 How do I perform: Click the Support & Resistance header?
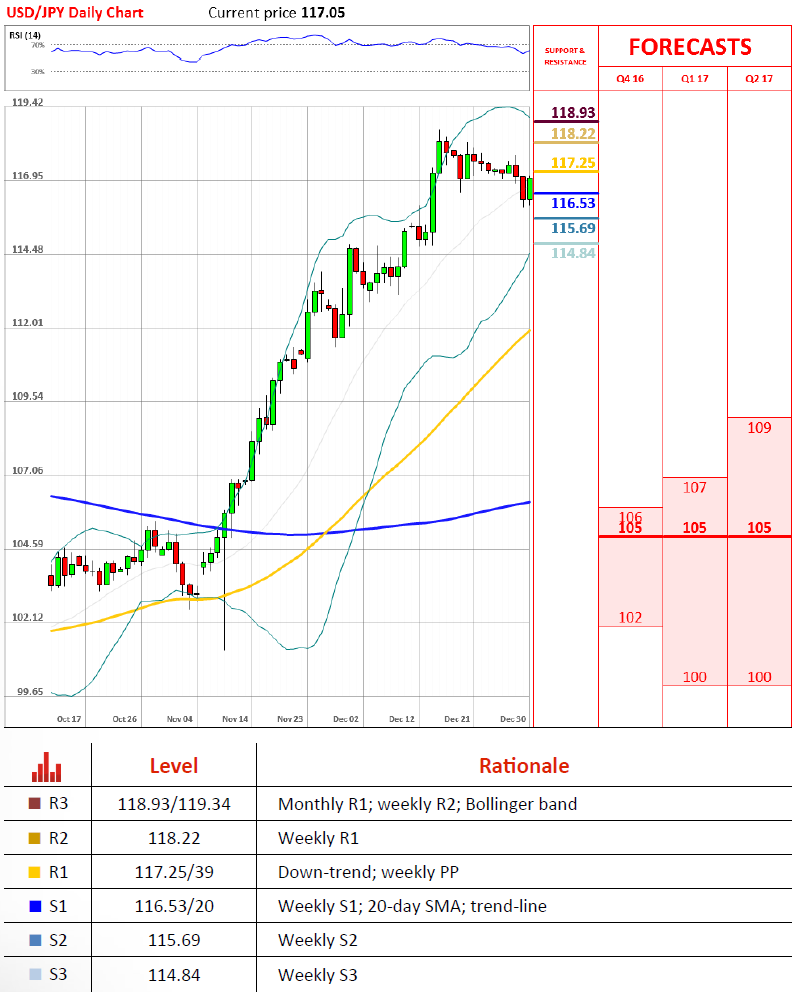point(565,56)
